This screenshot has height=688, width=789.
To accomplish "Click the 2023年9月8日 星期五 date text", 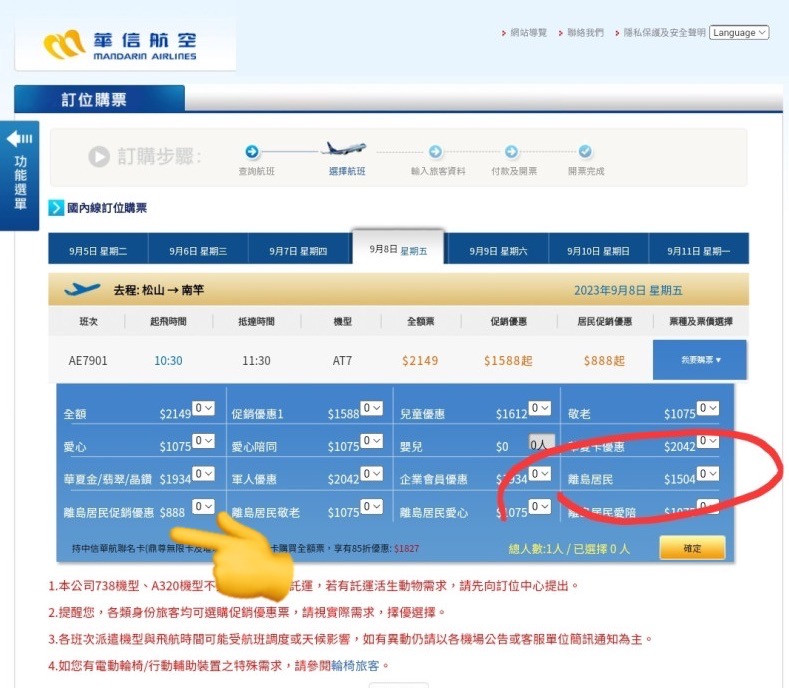I will (628, 290).
